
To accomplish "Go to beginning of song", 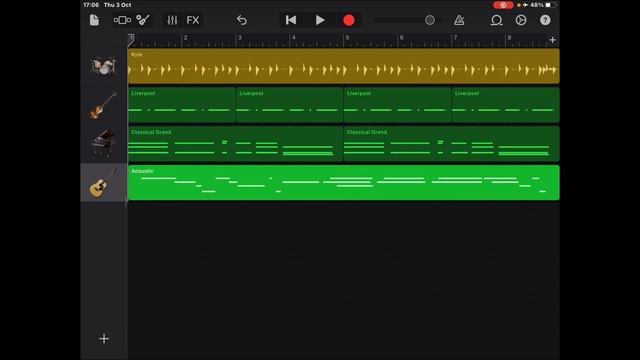I will coord(291,20).
